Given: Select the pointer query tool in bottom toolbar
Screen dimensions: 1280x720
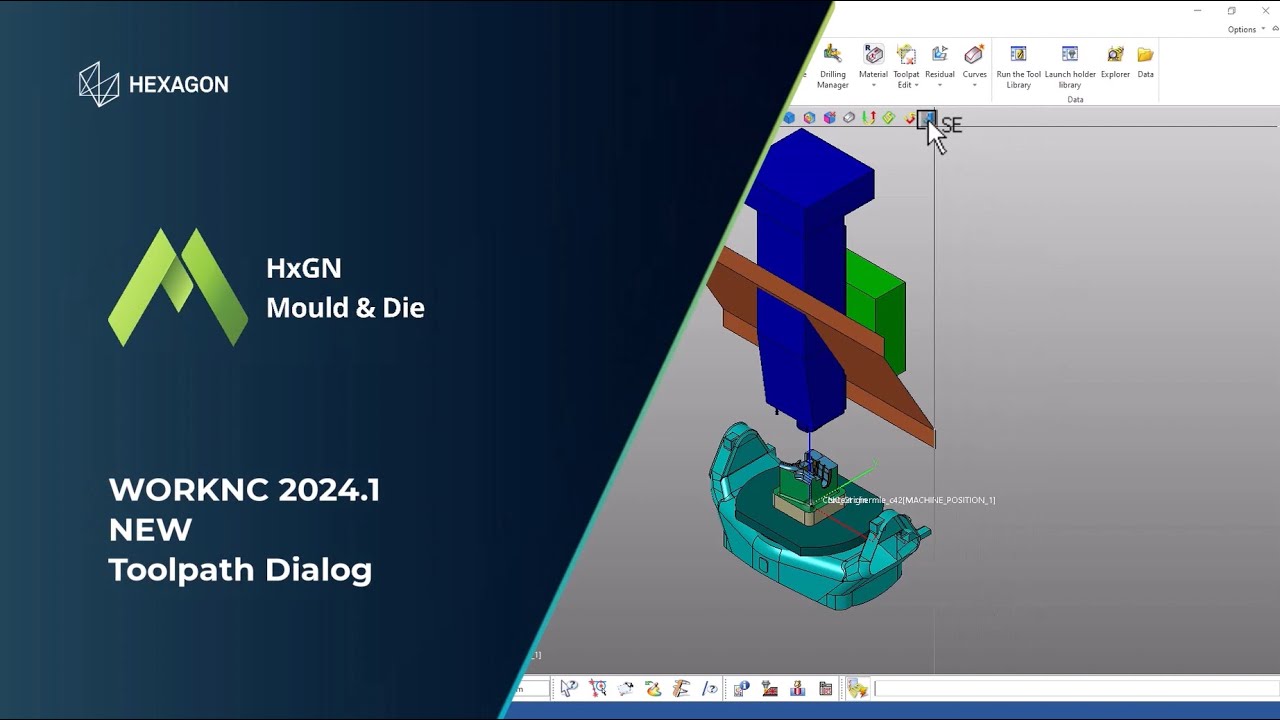Looking at the screenshot, I should tap(569, 688).
